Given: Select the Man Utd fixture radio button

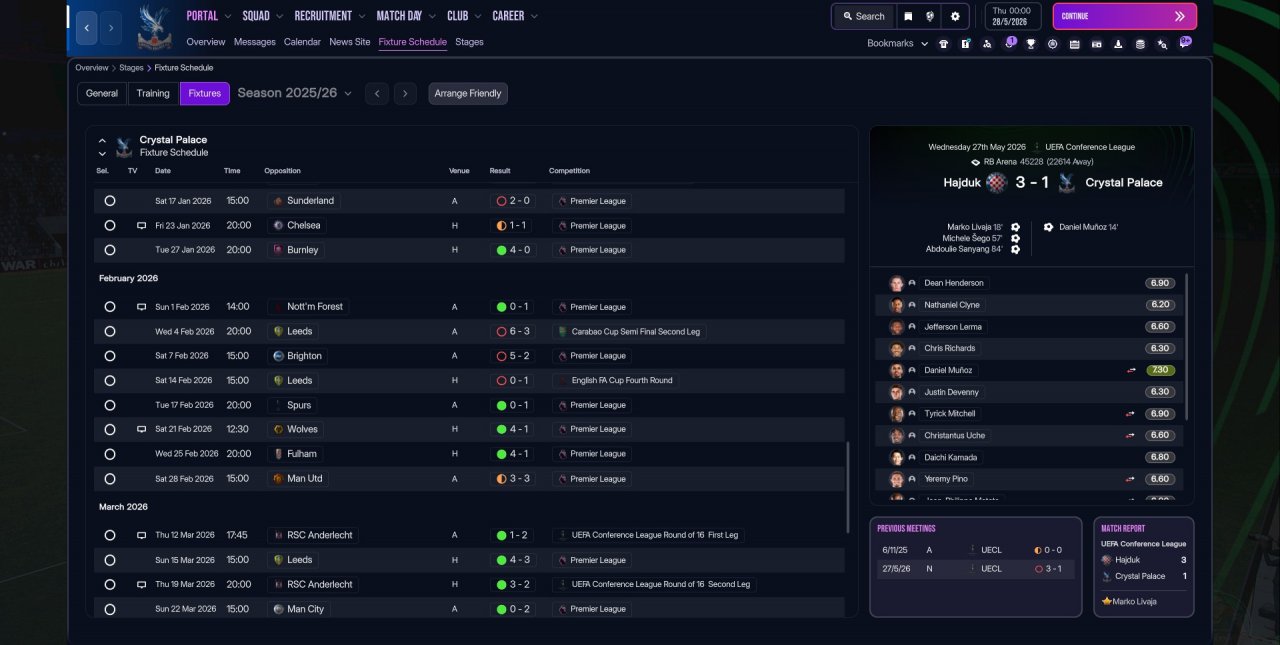Looking at the screenshot, I should [110, 479].
